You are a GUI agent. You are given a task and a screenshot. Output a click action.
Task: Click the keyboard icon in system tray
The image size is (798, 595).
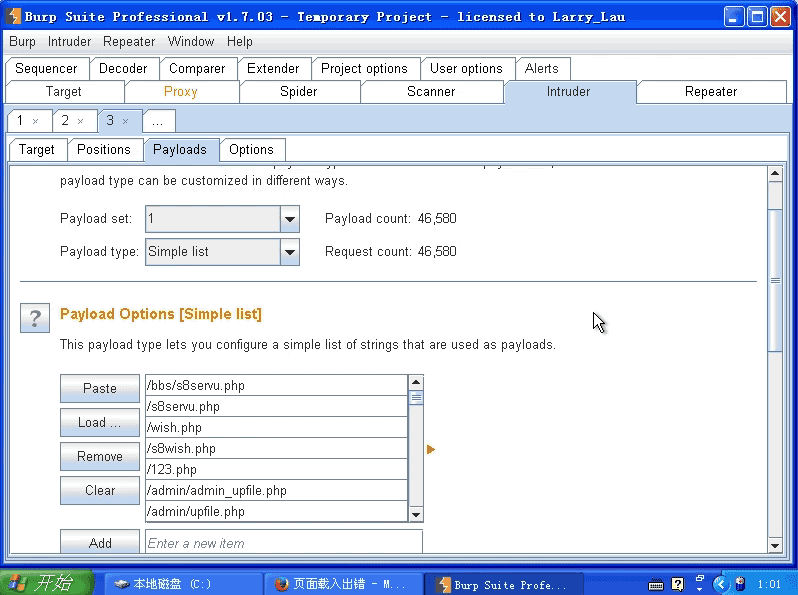click(656, 584)
